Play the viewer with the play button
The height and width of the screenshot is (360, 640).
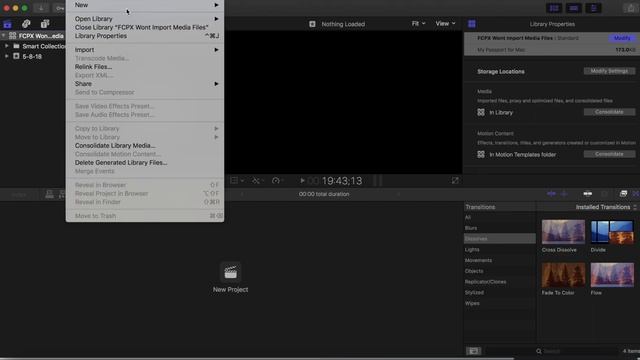point(302,180)
